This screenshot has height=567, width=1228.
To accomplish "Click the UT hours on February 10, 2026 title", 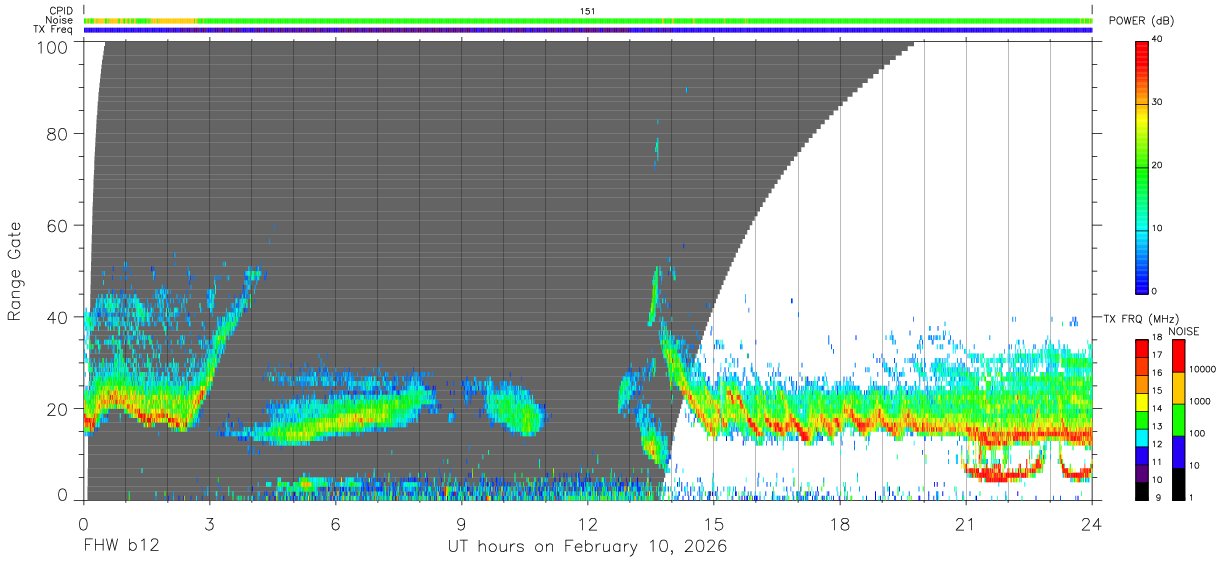I will (x=588, y=547).
